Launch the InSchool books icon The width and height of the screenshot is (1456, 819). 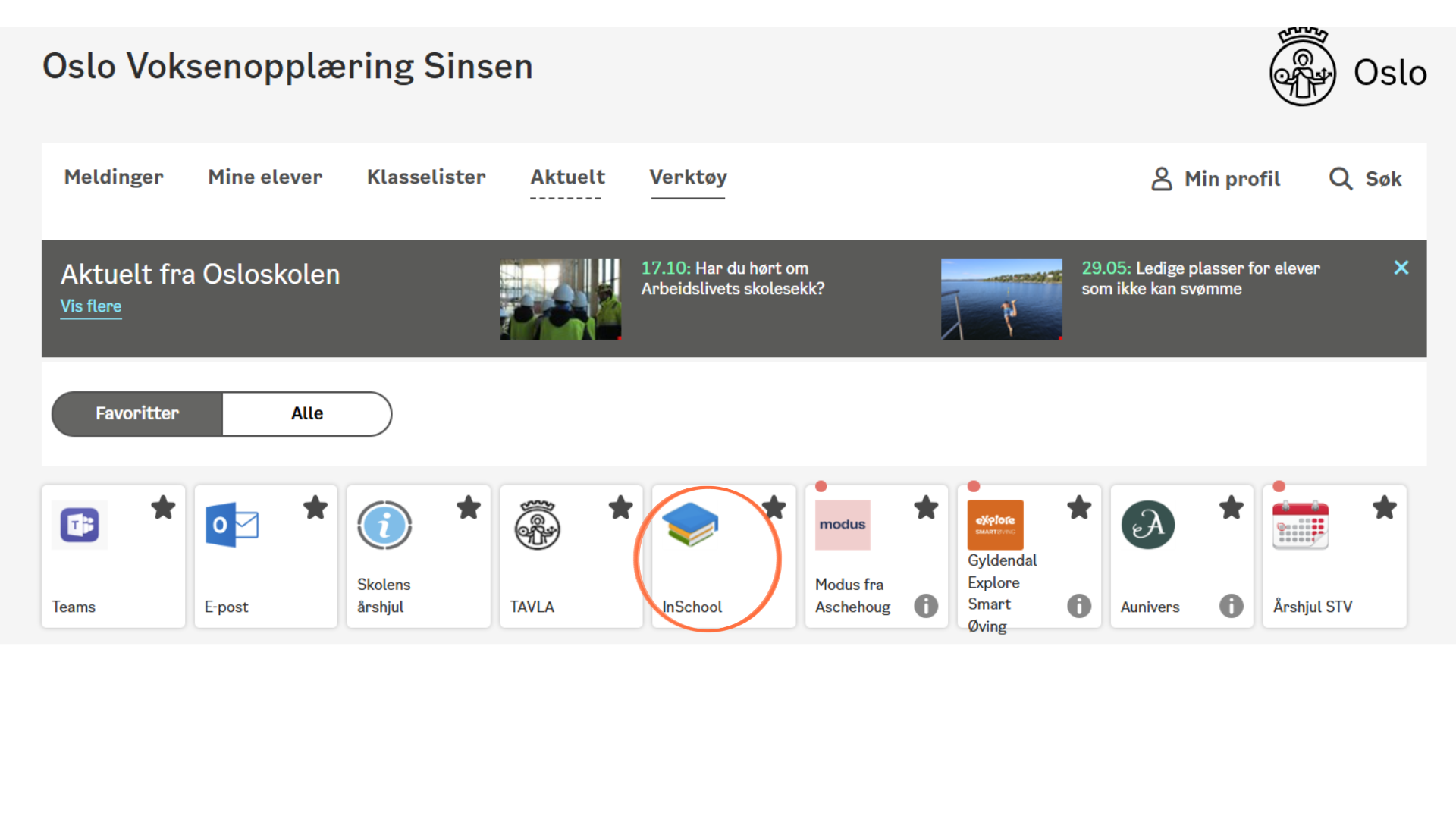(690, 524)
